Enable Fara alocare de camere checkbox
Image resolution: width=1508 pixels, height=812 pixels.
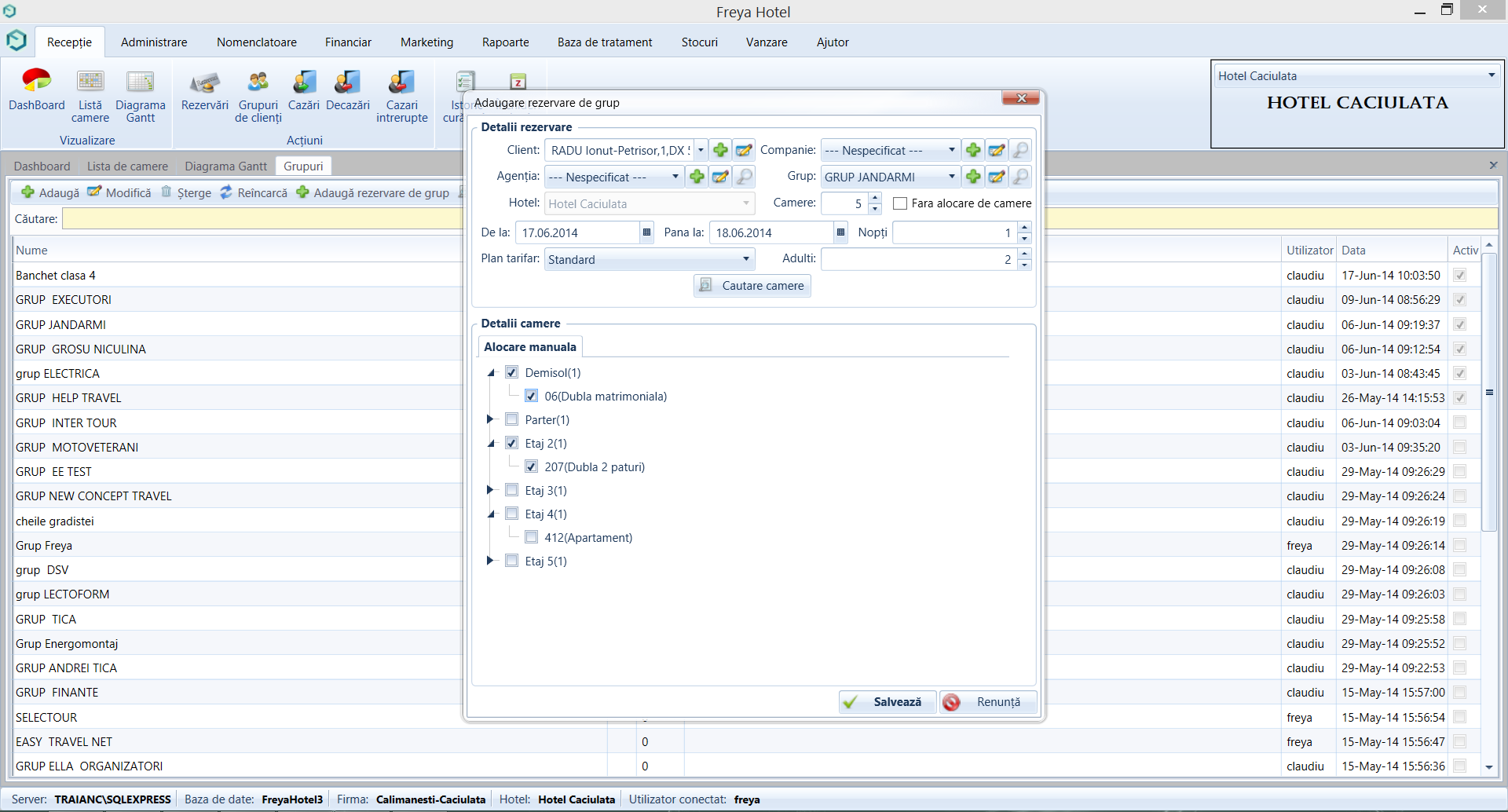click(901, 203)
